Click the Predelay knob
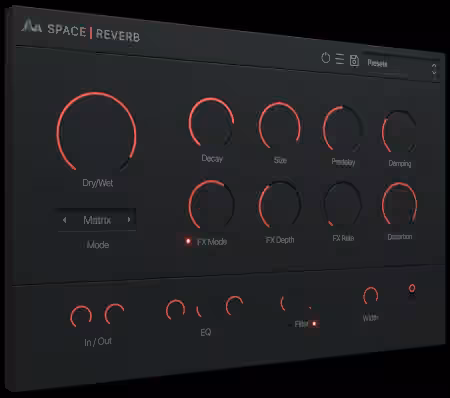 343,129
